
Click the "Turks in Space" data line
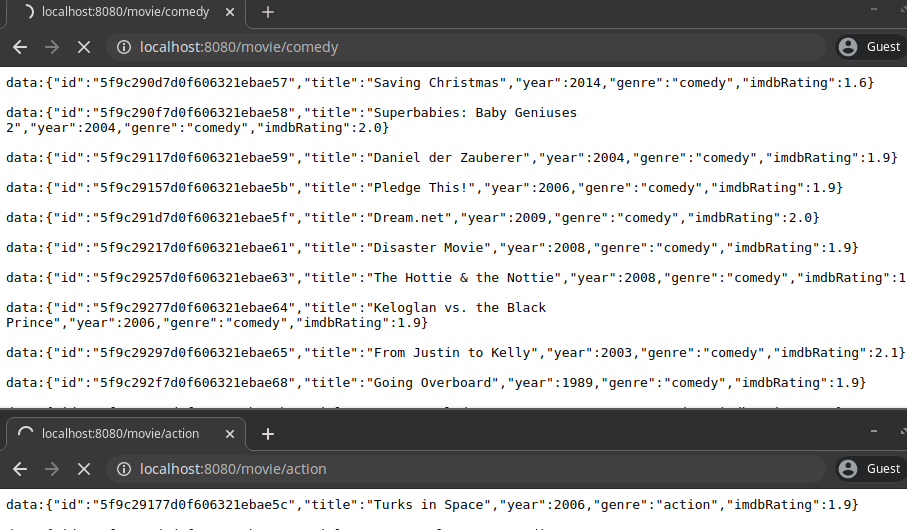(432, 505)
